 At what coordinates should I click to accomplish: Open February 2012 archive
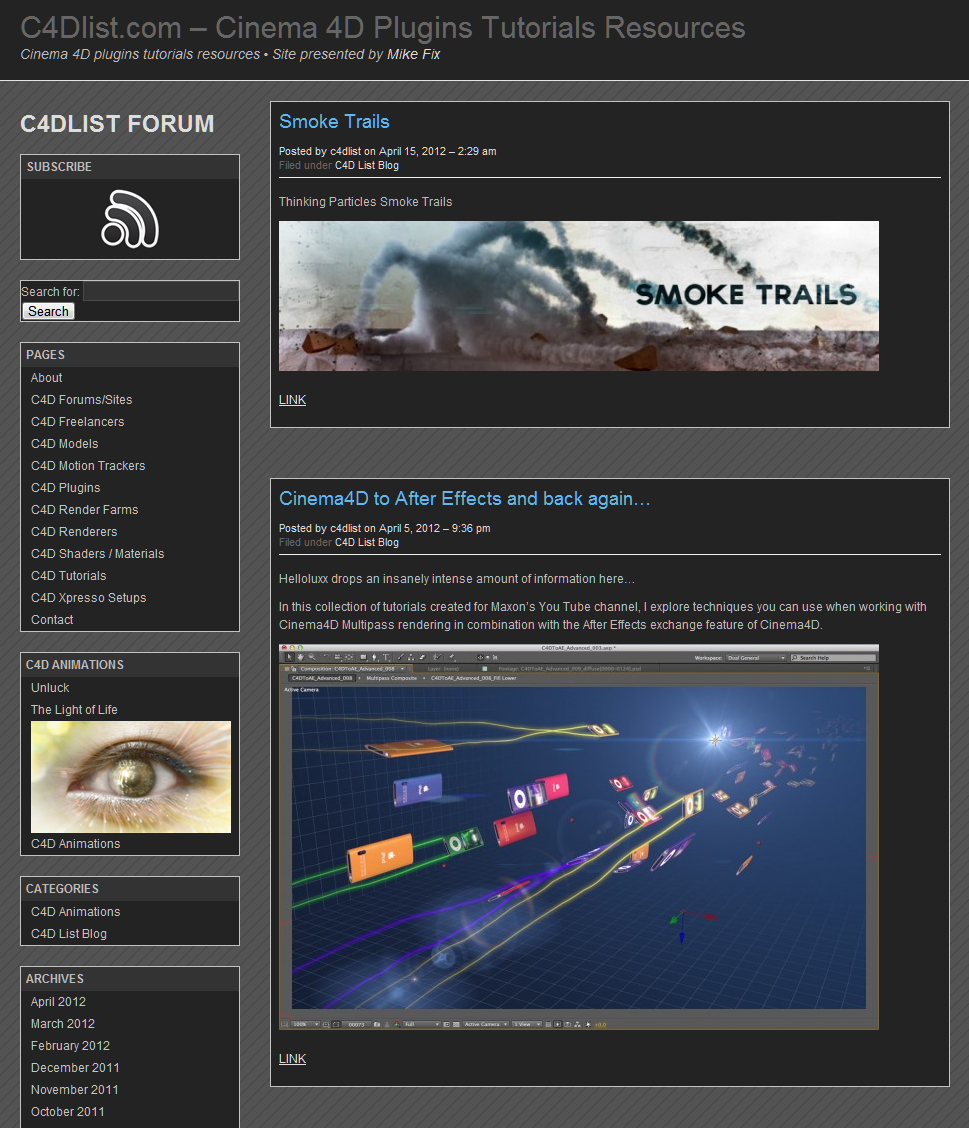click(x=70, y=1046)
